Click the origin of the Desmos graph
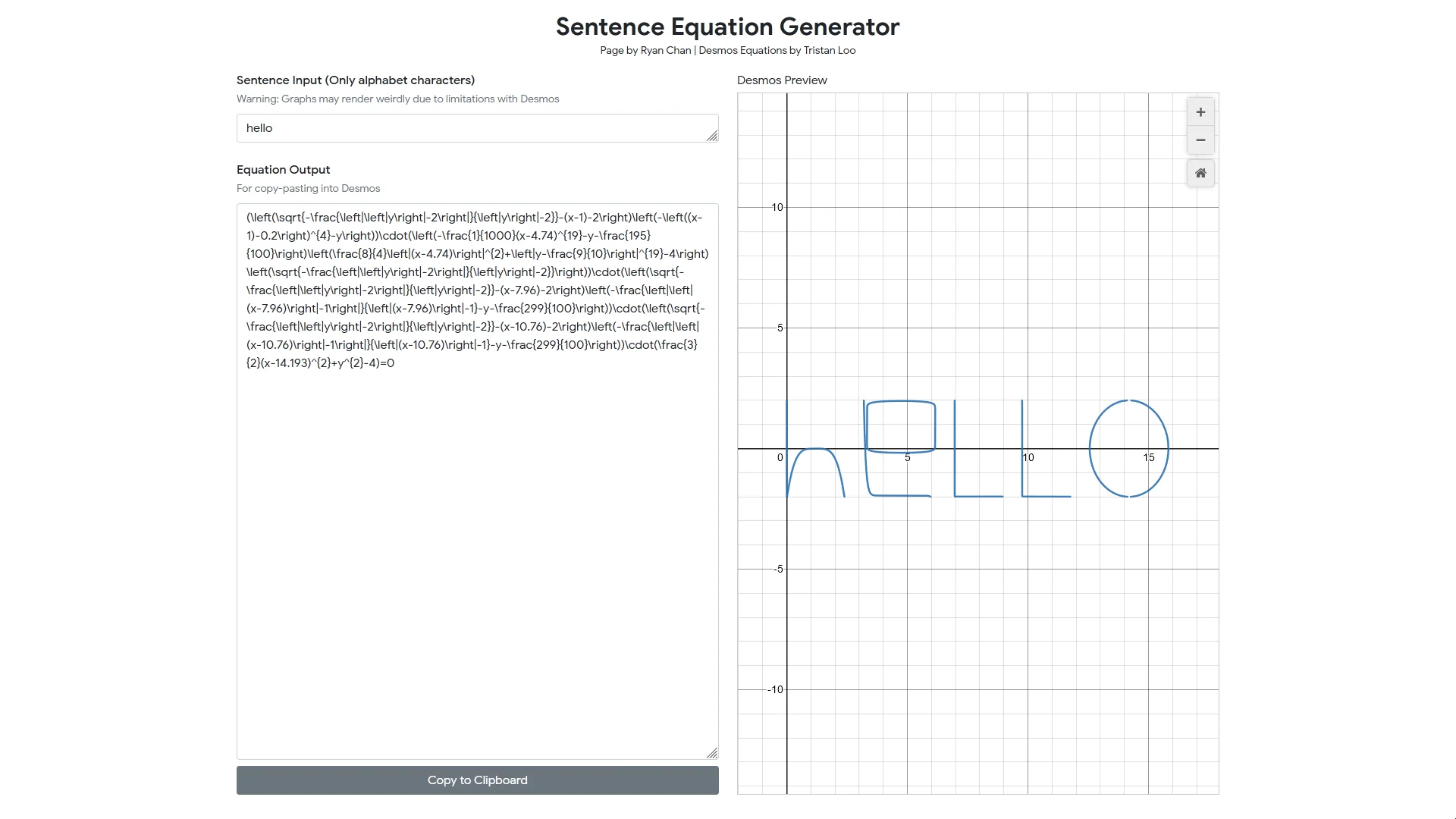 (788, 449)
